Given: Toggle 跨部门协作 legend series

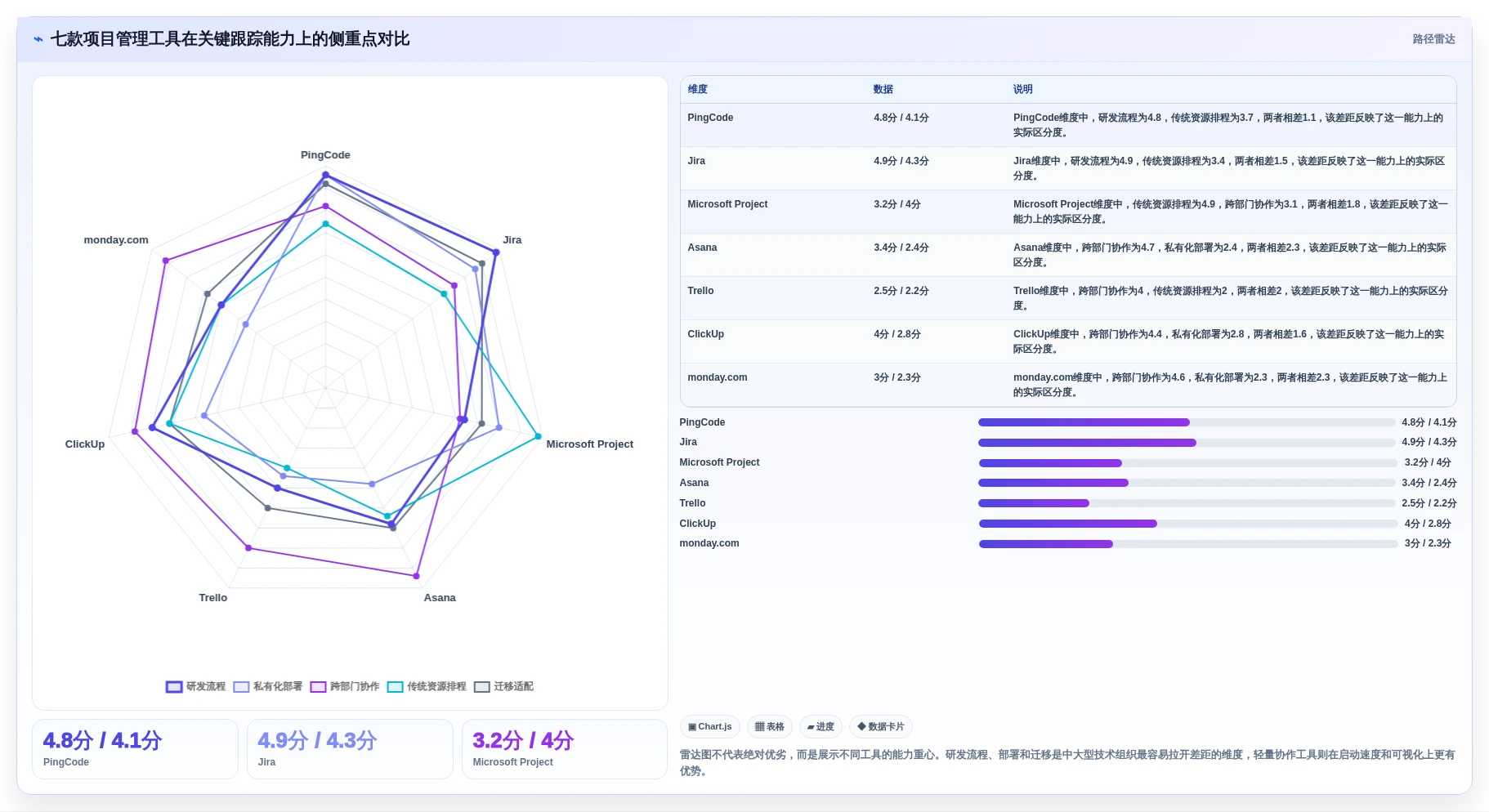Looking at the screenshot, I should [x=345, y=686].
